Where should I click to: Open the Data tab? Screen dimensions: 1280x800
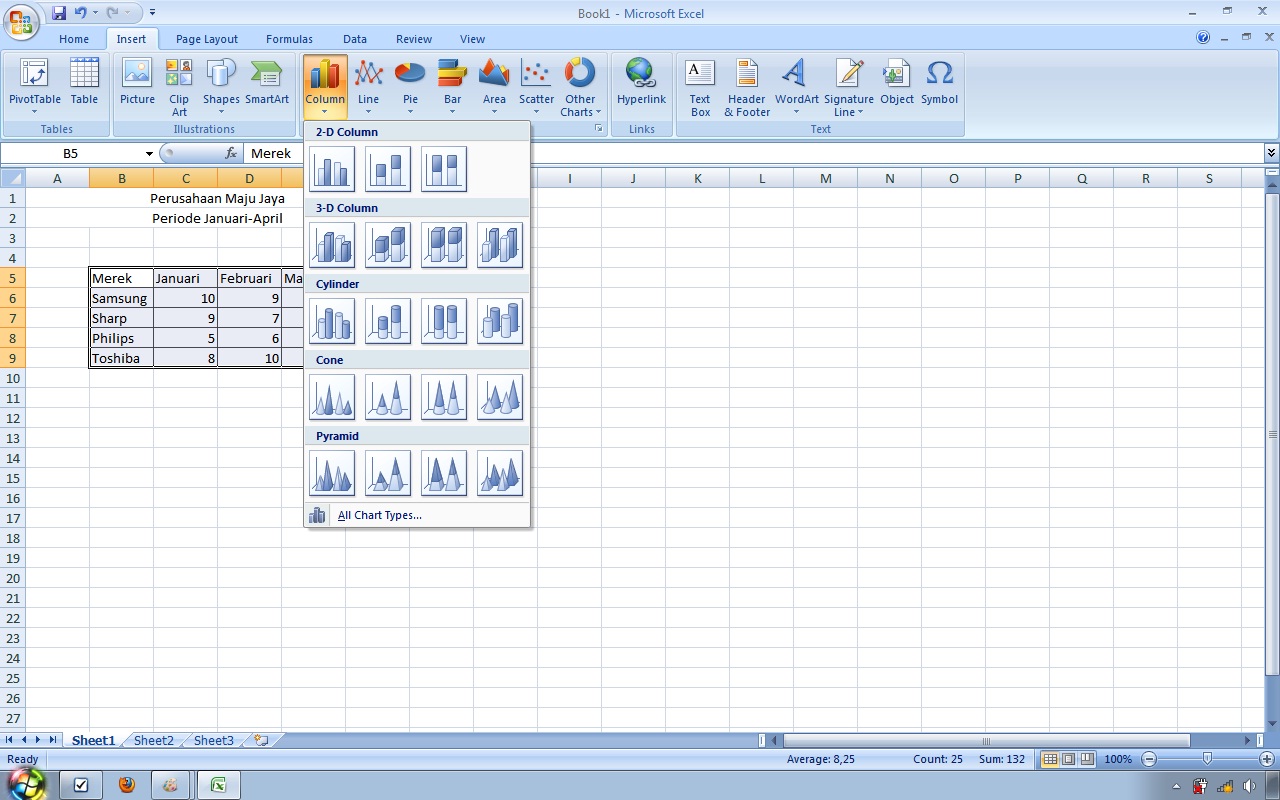pos(355,39)
